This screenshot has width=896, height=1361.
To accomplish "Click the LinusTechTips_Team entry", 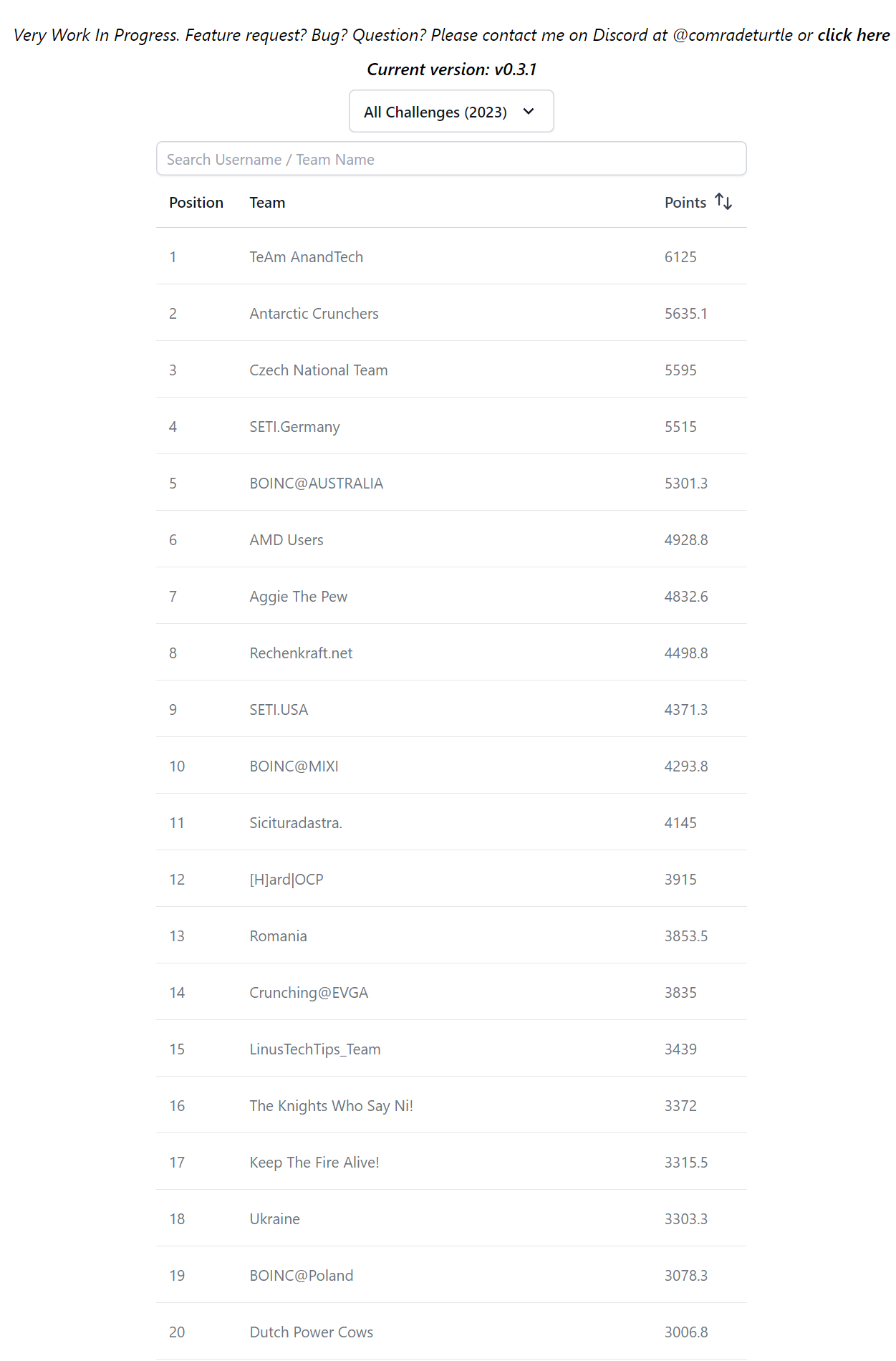I will 314,1049.
